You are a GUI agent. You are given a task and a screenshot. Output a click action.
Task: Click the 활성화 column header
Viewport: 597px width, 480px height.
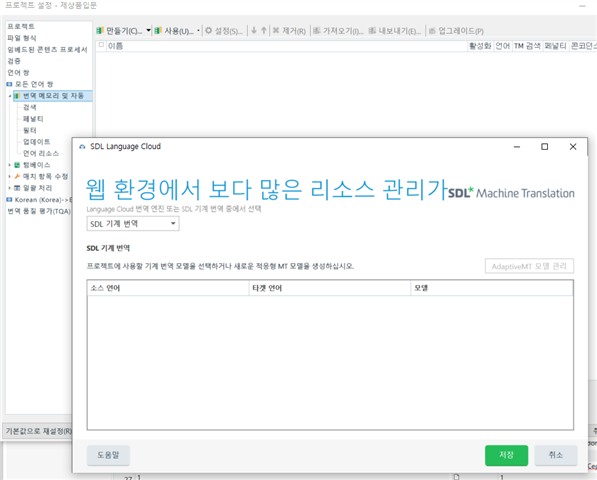(x=480, y=46)
